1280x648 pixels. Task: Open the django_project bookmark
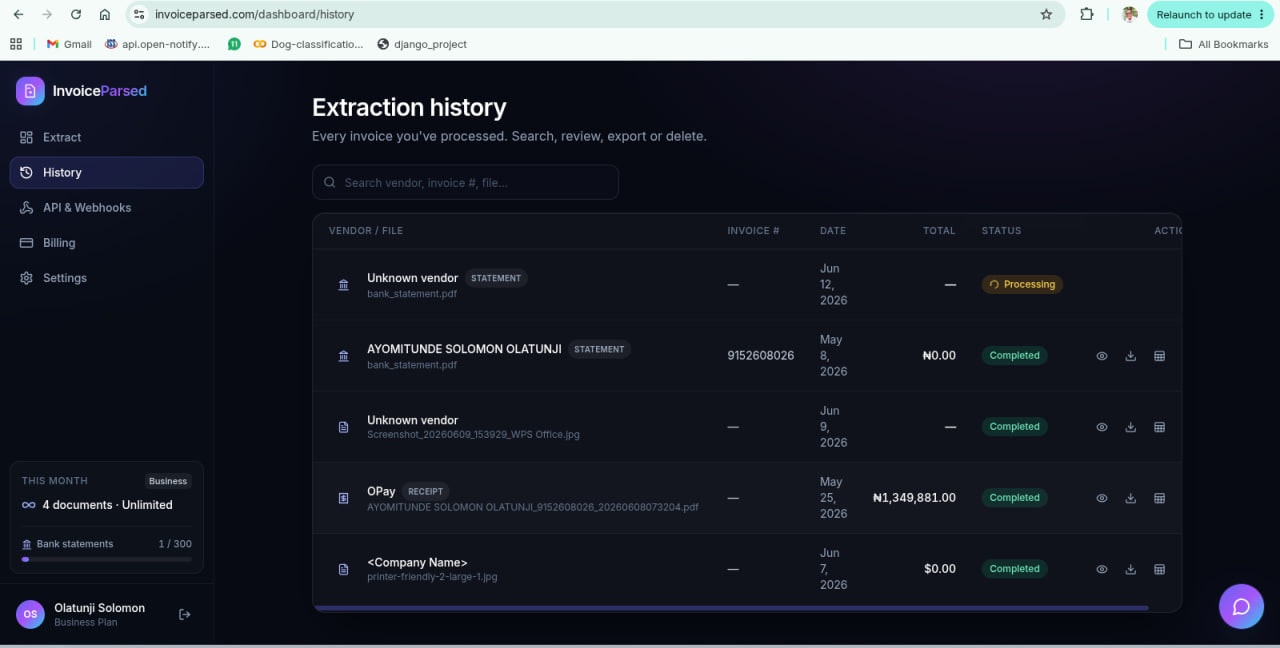pos(422,44)
